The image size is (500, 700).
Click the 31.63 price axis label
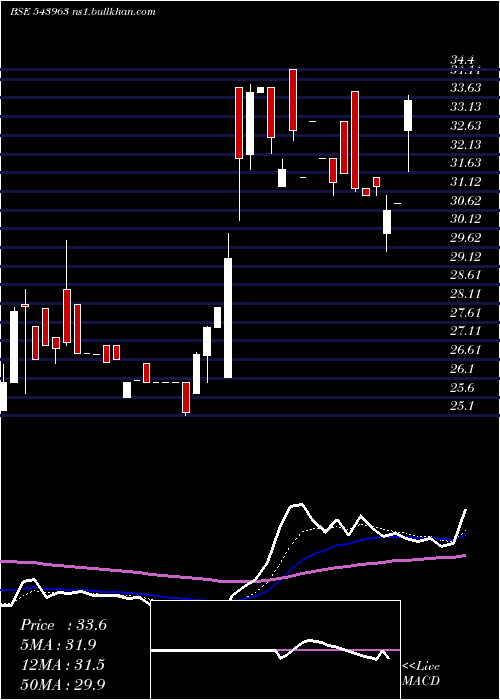[466, 163]
